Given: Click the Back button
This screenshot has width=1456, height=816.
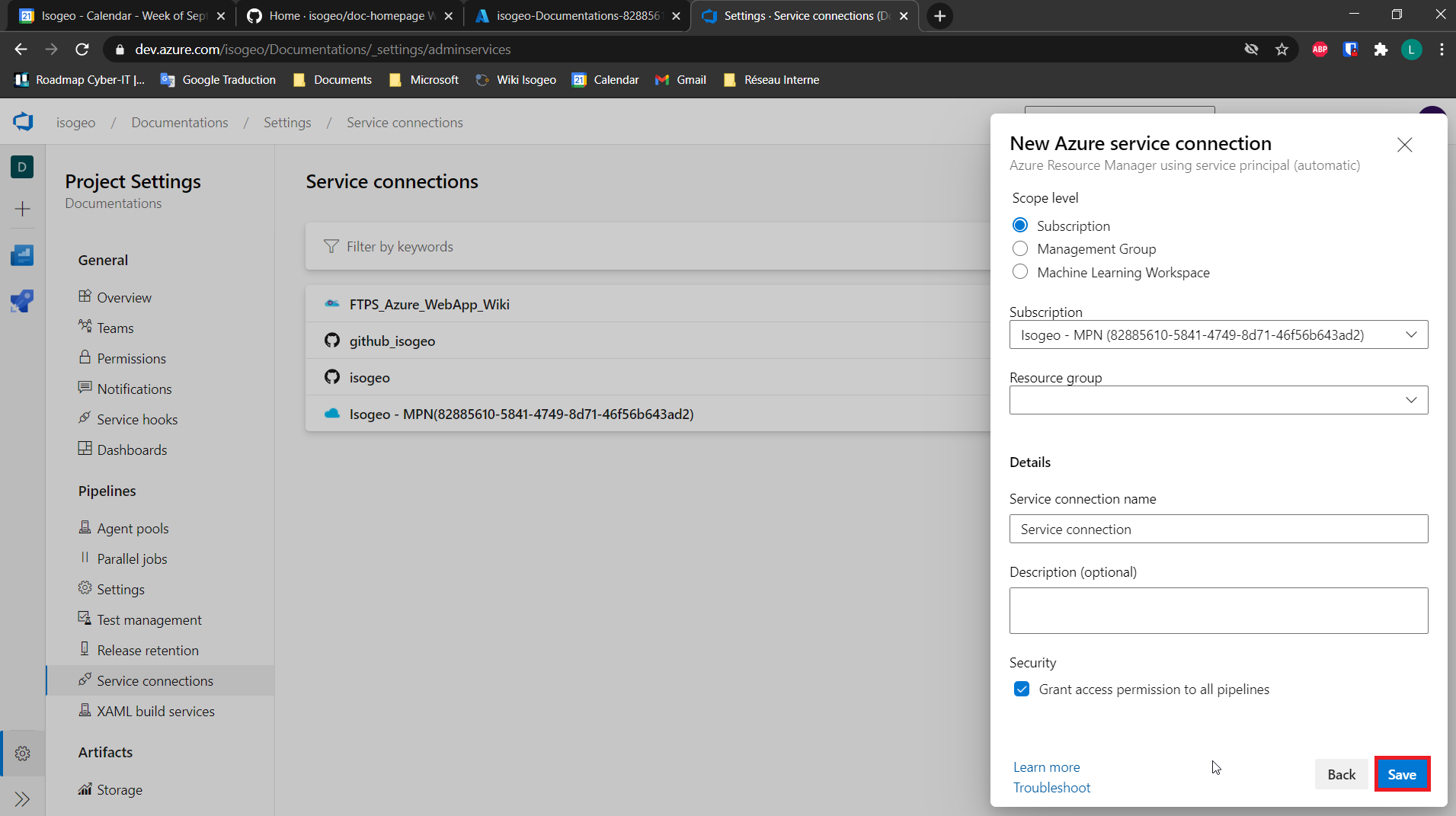Looking at the screenshot, I should pos(1341,774).
